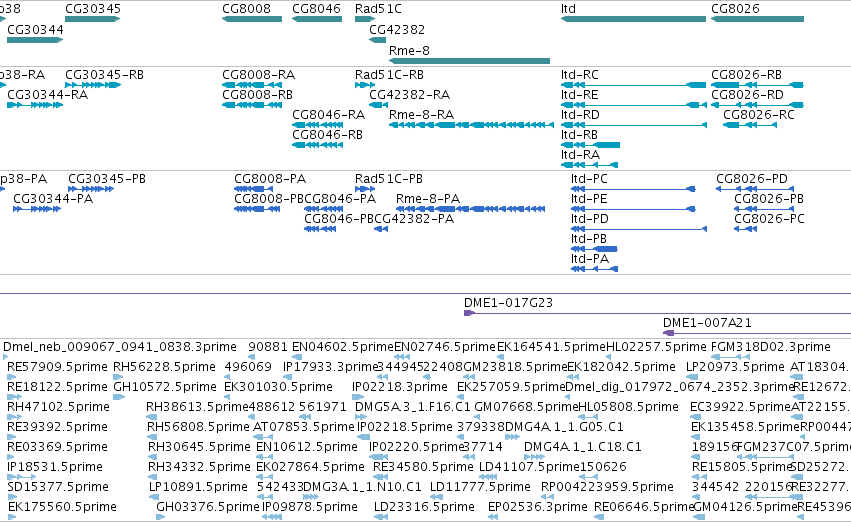
Task: Click transcript CG8046-RA
Action: [x=317, y=125]
